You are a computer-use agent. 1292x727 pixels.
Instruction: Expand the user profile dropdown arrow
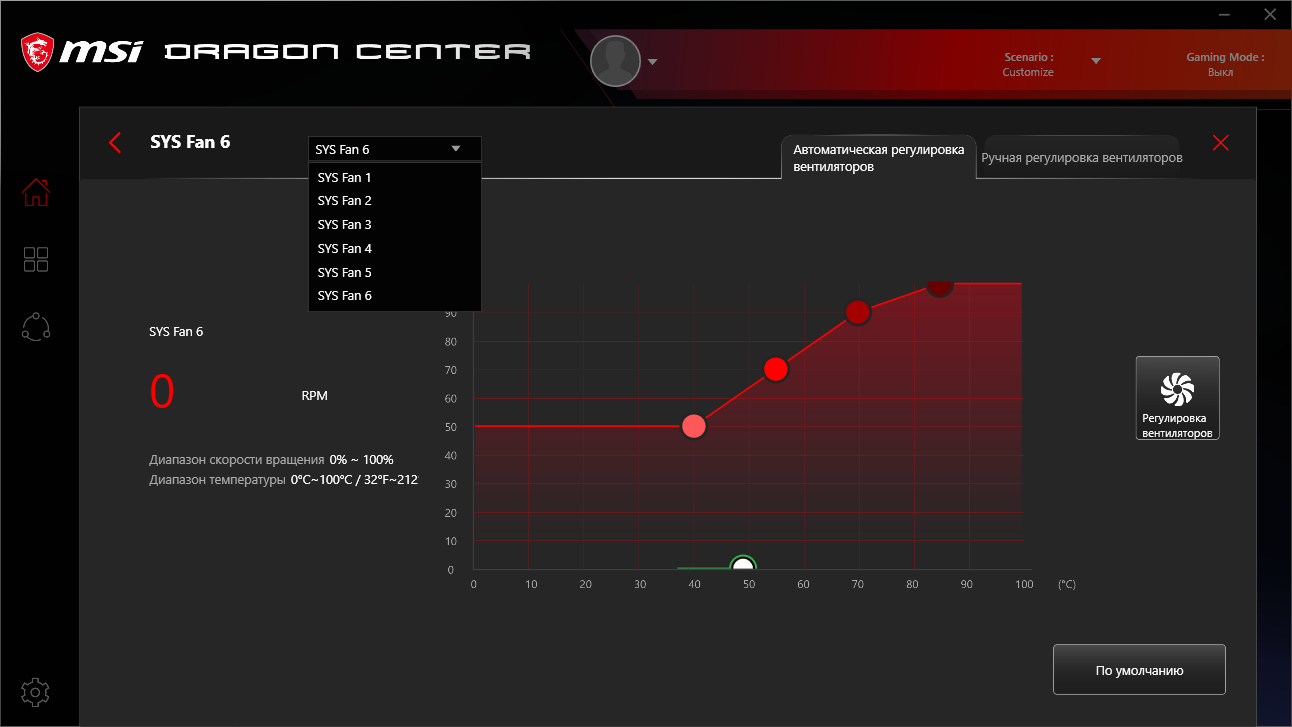[x=653, y=62]
